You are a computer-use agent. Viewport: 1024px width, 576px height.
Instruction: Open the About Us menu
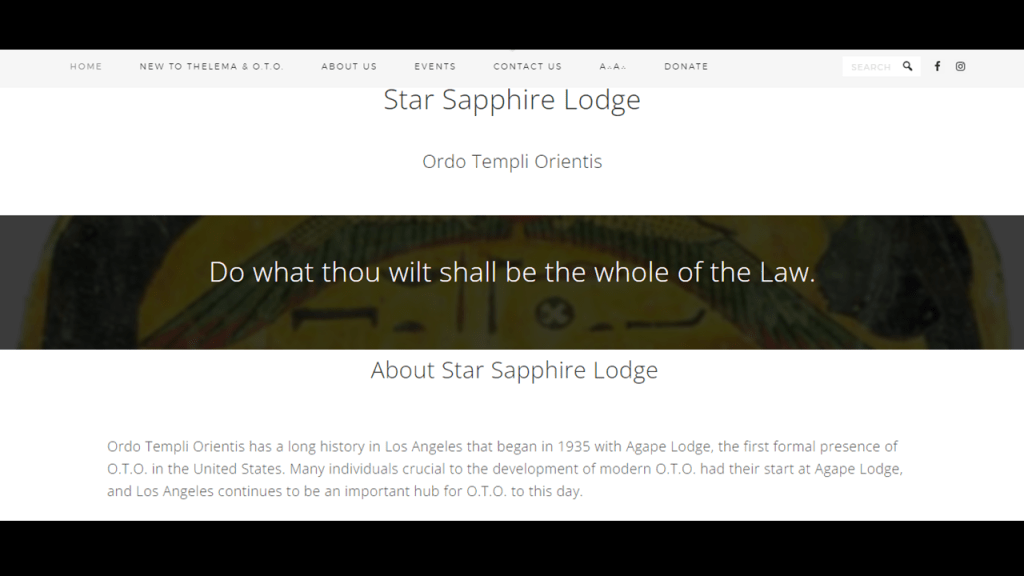[349, 67]
